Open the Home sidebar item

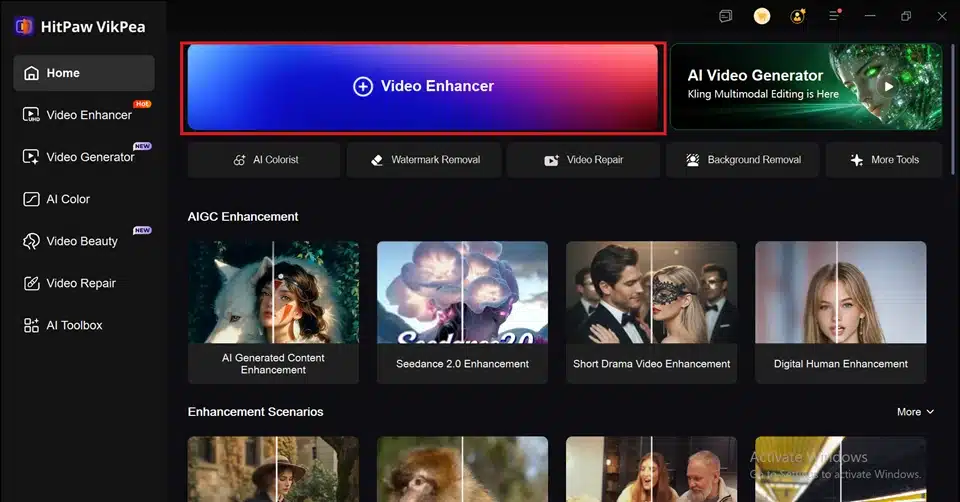(x=84, y=73)
